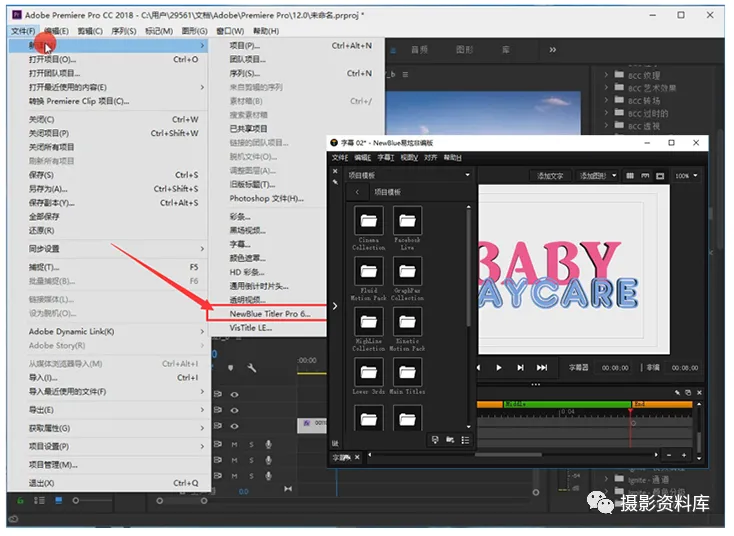The width and height of the screenshot is (734, 536).
Task: Zoom out the titler timeline with minus
Action: pos(669,455)
